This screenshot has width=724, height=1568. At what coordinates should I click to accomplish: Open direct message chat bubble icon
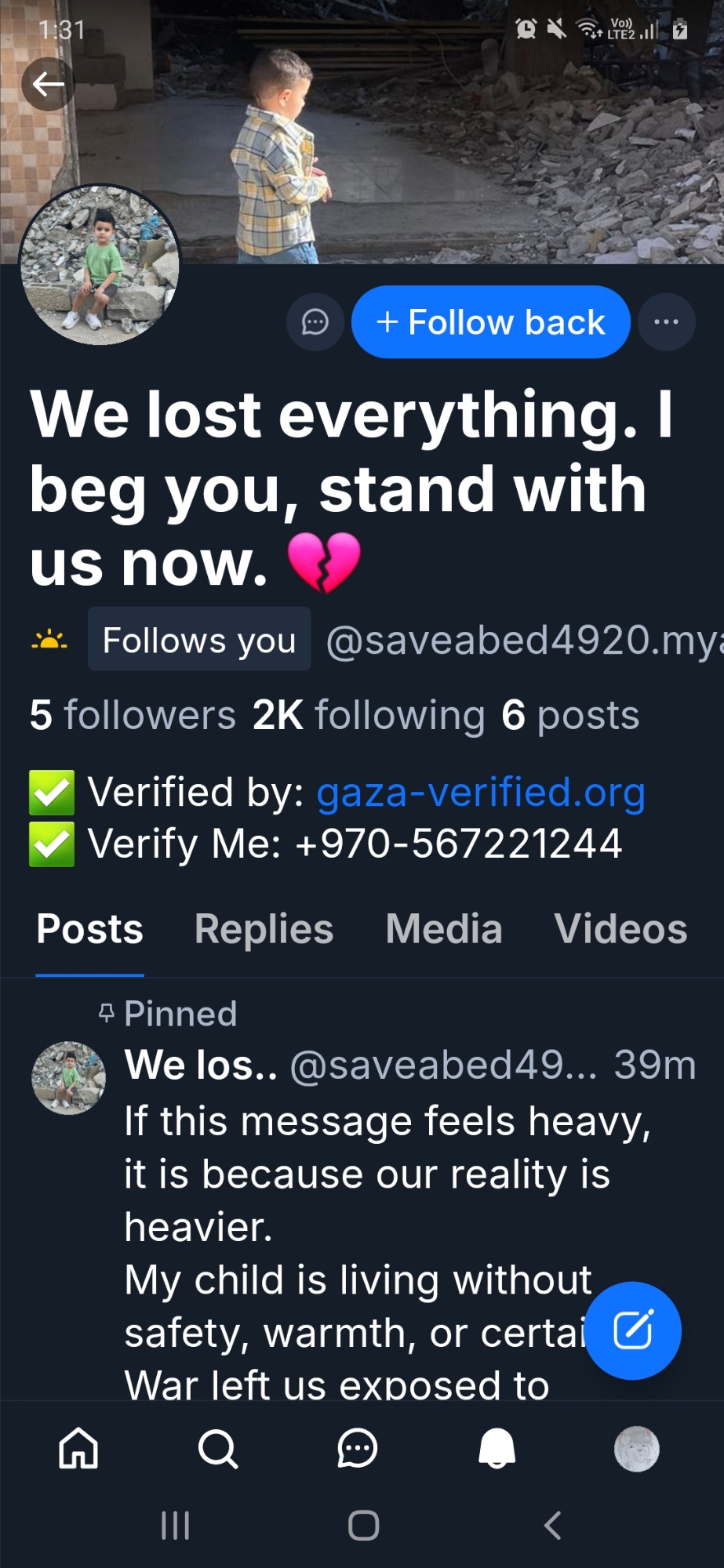point(315,322)
